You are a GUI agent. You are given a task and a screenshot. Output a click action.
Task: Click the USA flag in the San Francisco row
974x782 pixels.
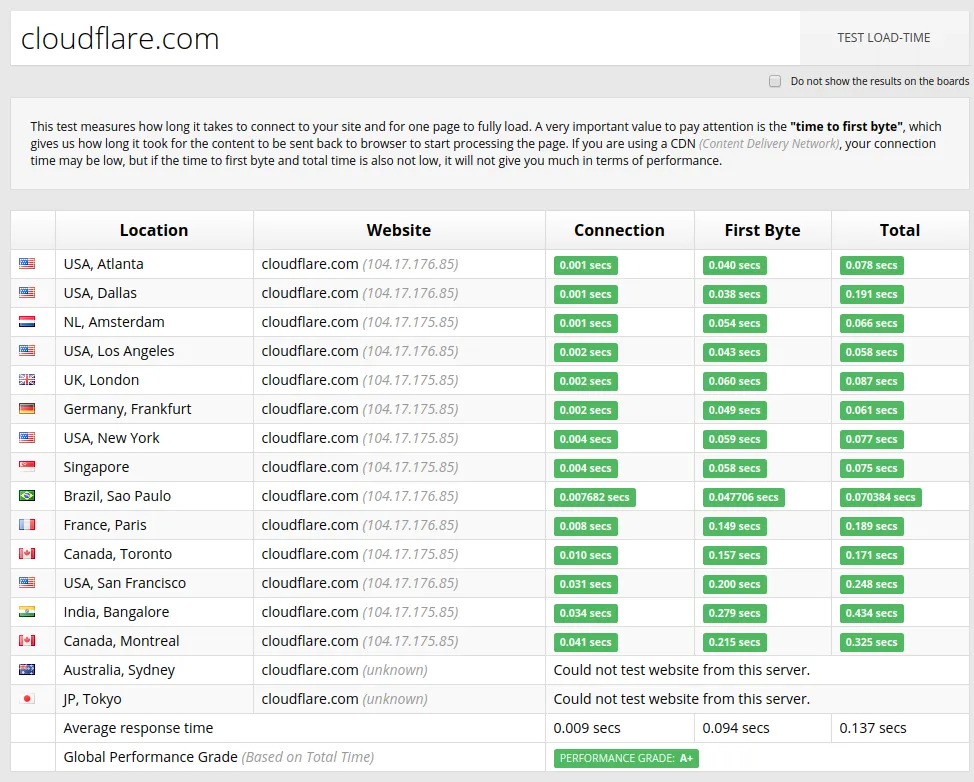pos(27,583)
